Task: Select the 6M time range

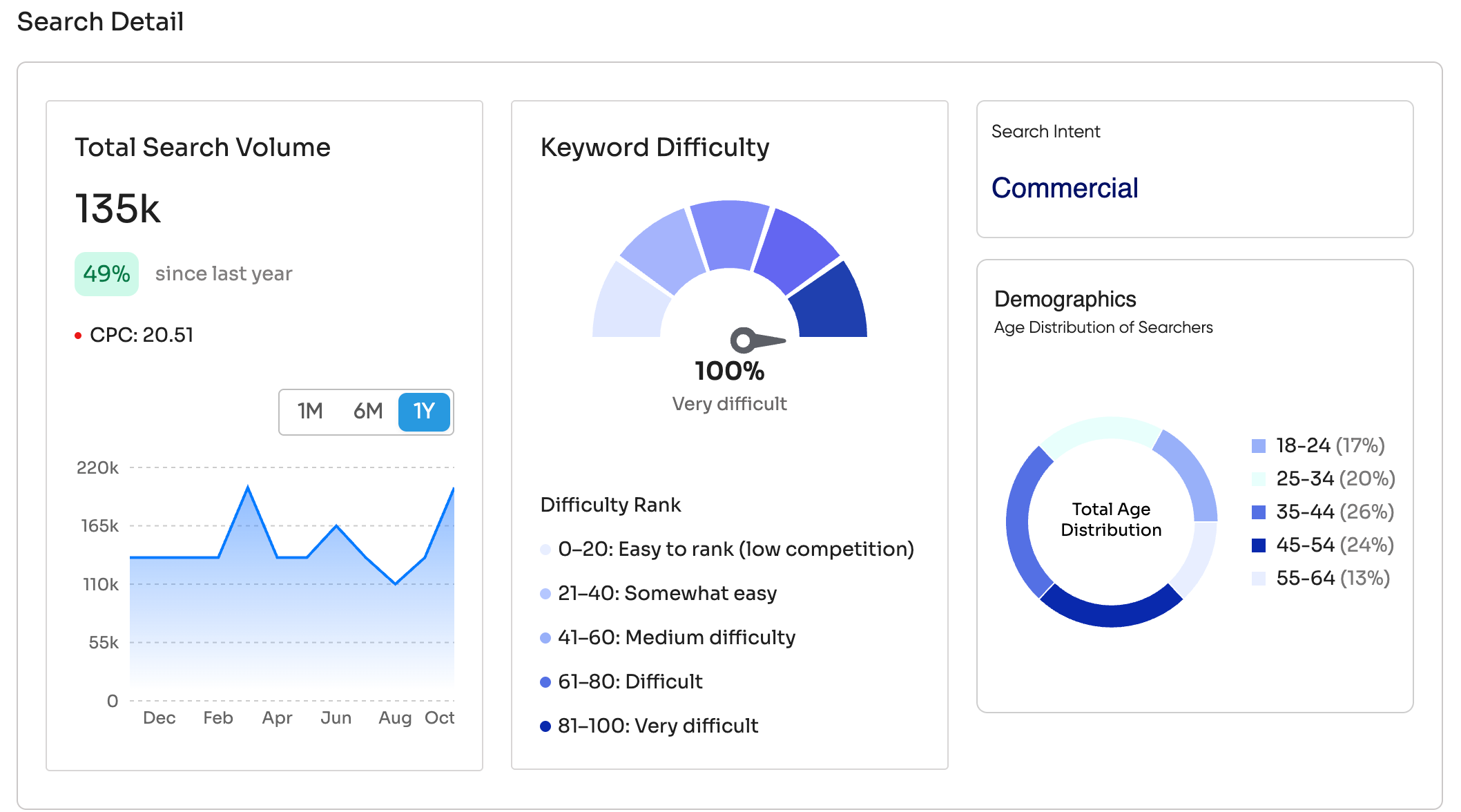Action: (x=368, y=412)
